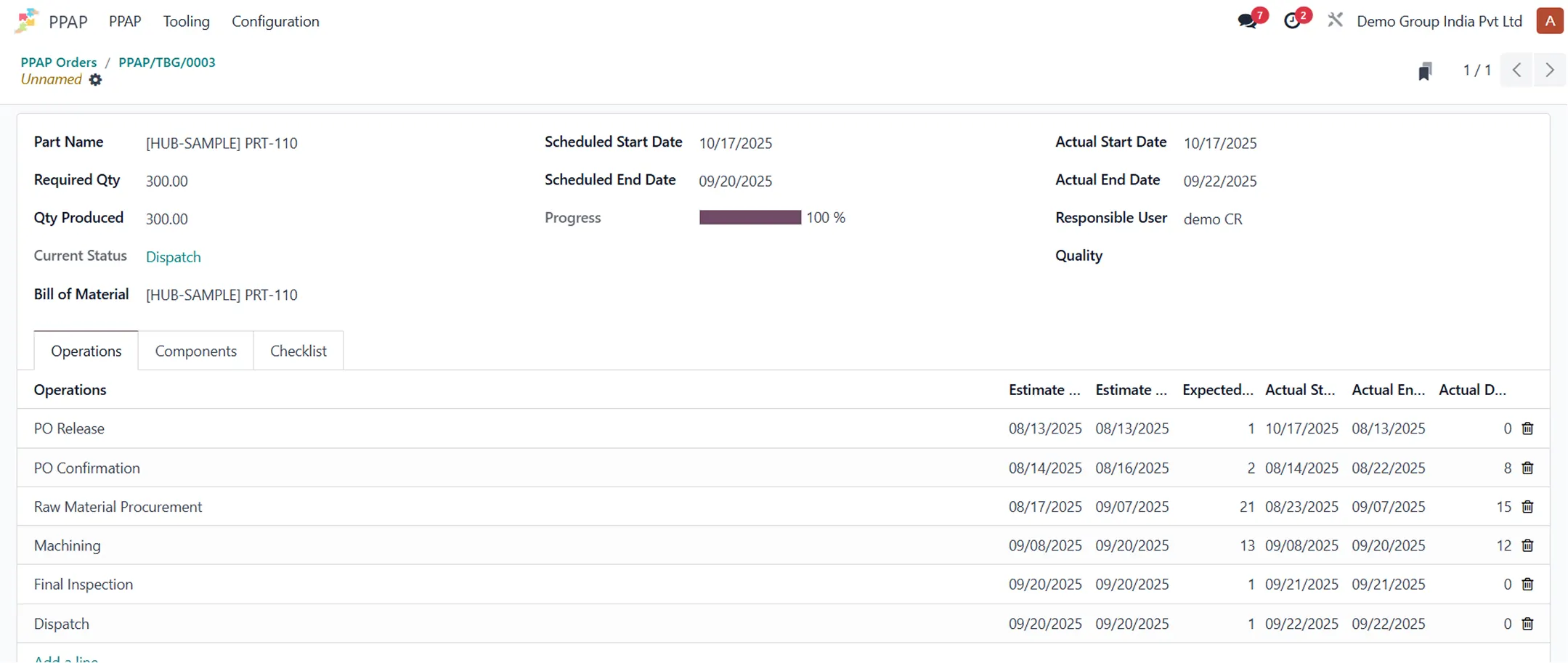Click the Required Qty field value
Screen dimensions: 1568x663
point(167,182)
